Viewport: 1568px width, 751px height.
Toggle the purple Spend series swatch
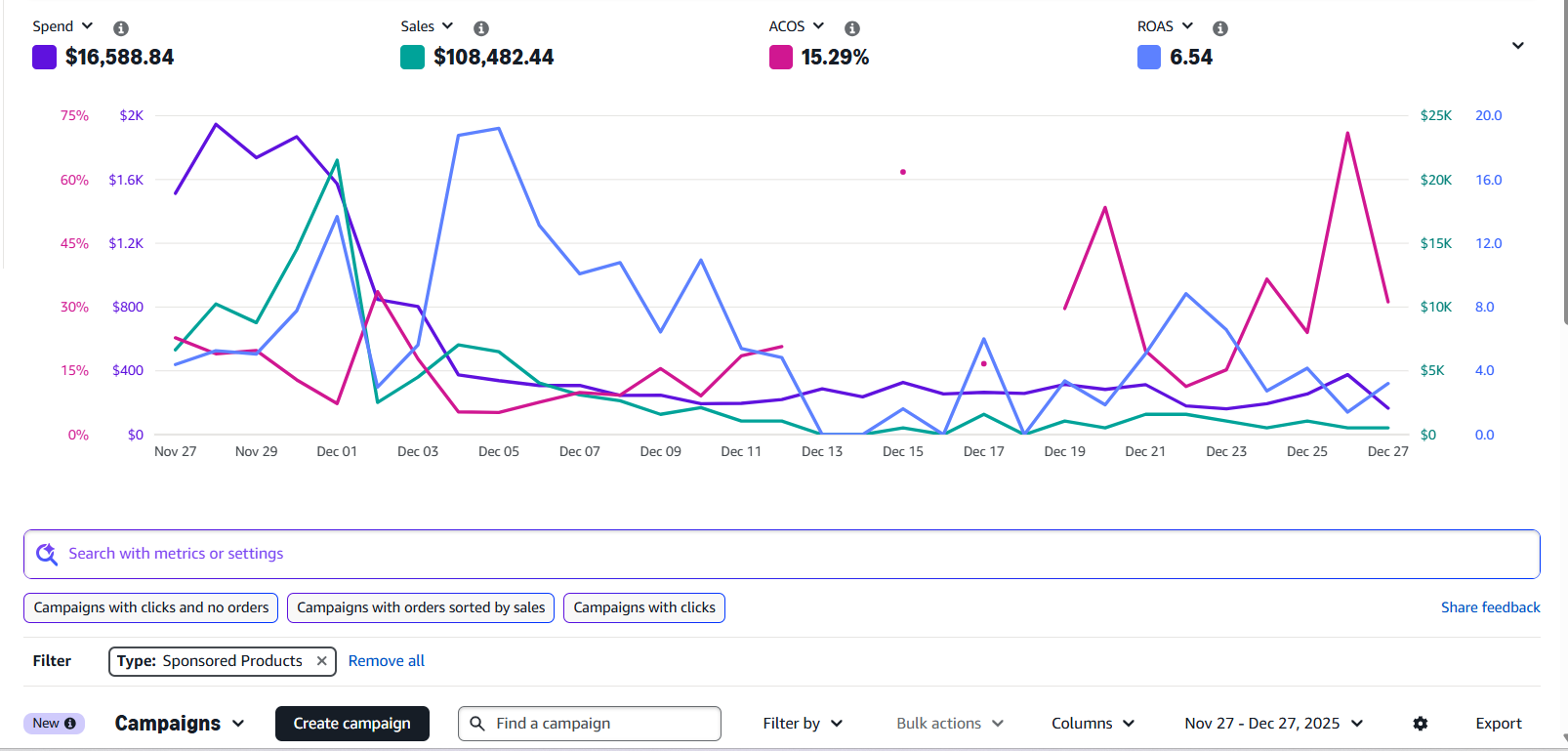click(44, 58)
